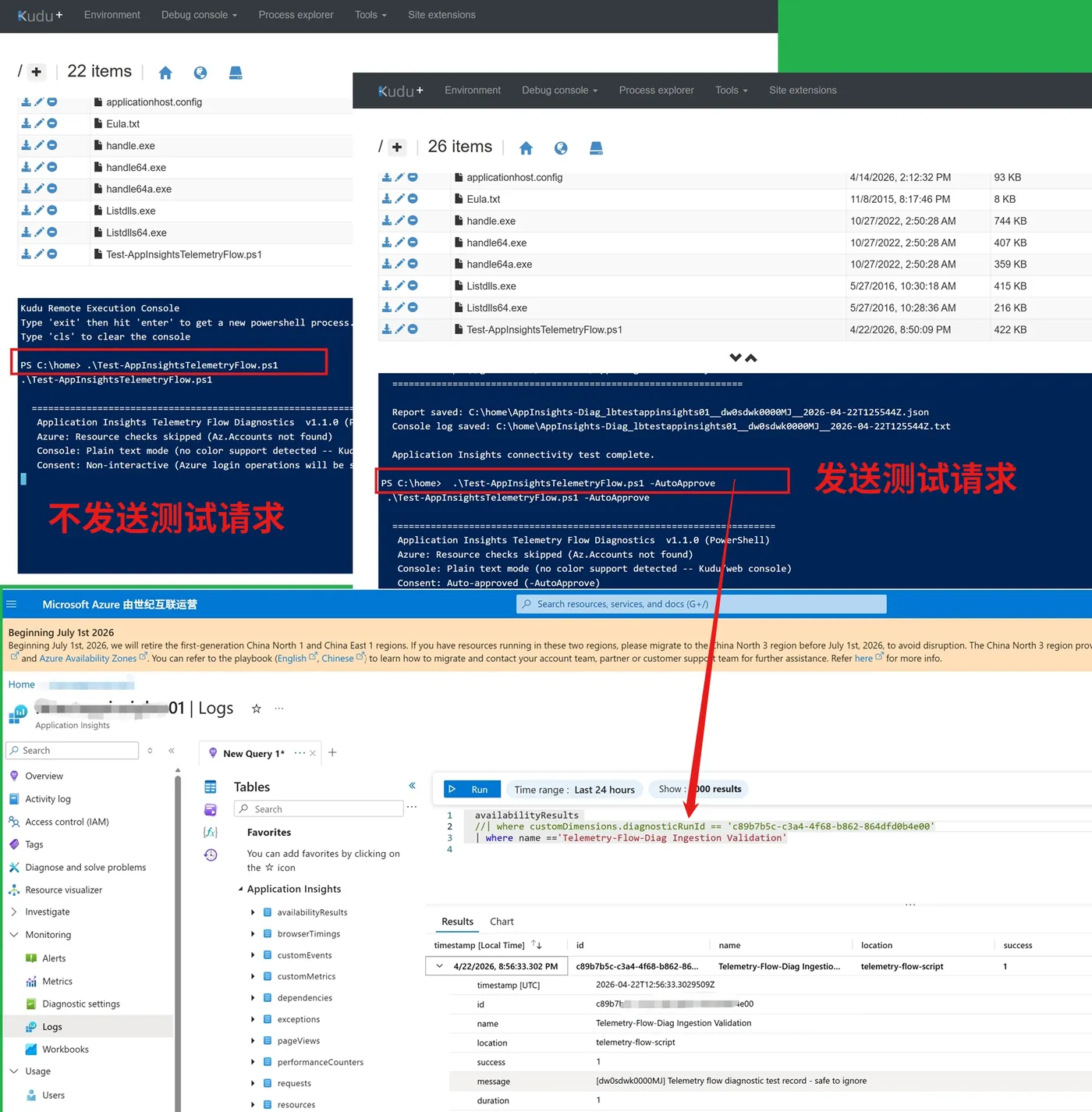Screen dimensions: 1092x1112
Task: Expand the customEvents table node
Action: (x=253, y=955)
